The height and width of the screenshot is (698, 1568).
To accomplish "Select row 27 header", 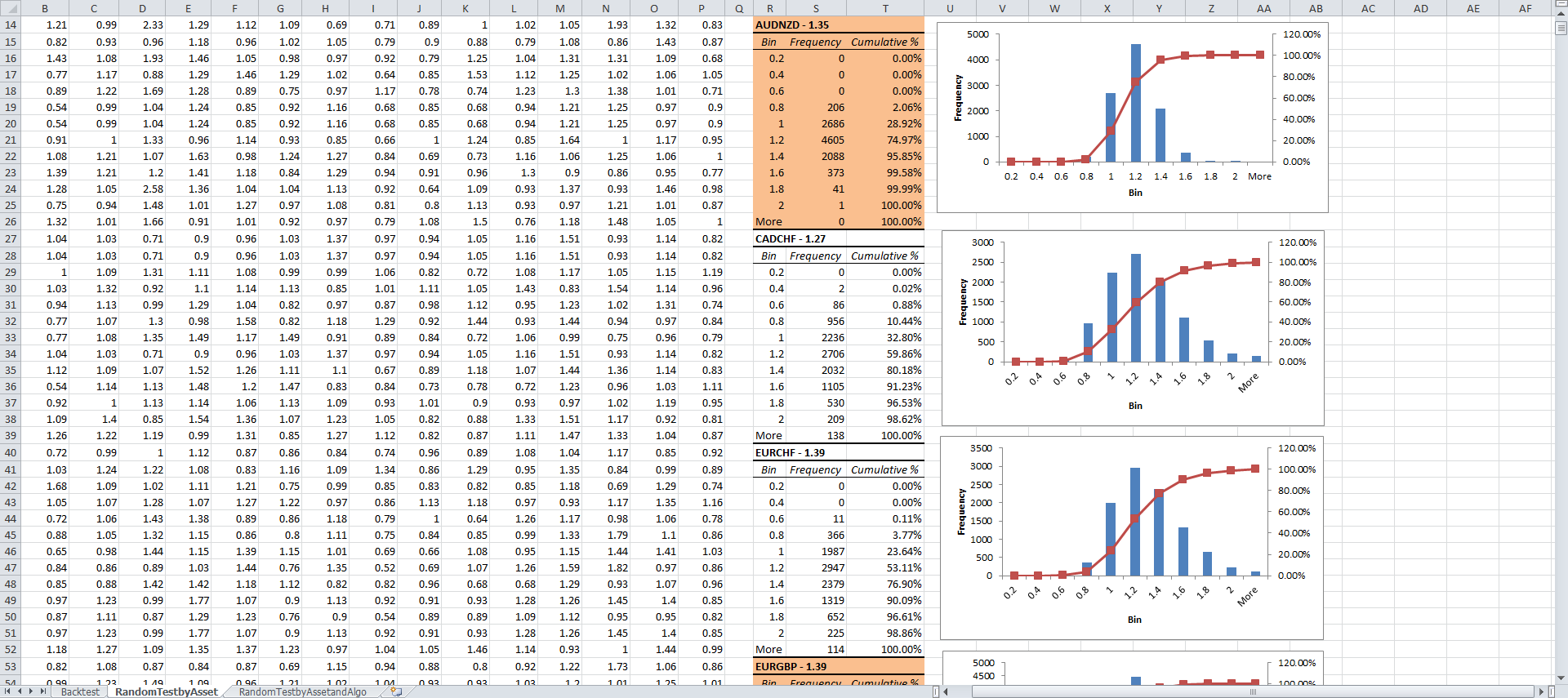I will 11,238.
